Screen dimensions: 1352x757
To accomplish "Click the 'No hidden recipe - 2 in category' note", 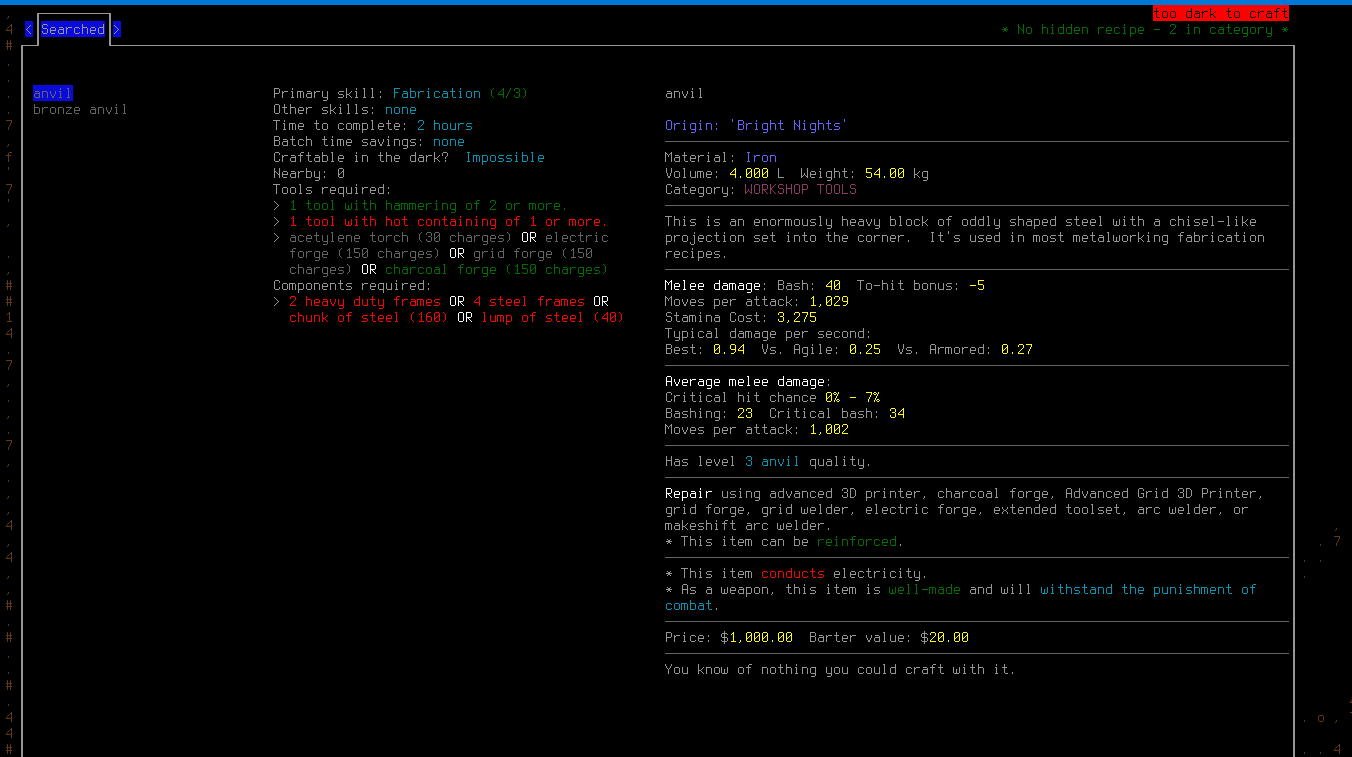I will pos(1145,30).
